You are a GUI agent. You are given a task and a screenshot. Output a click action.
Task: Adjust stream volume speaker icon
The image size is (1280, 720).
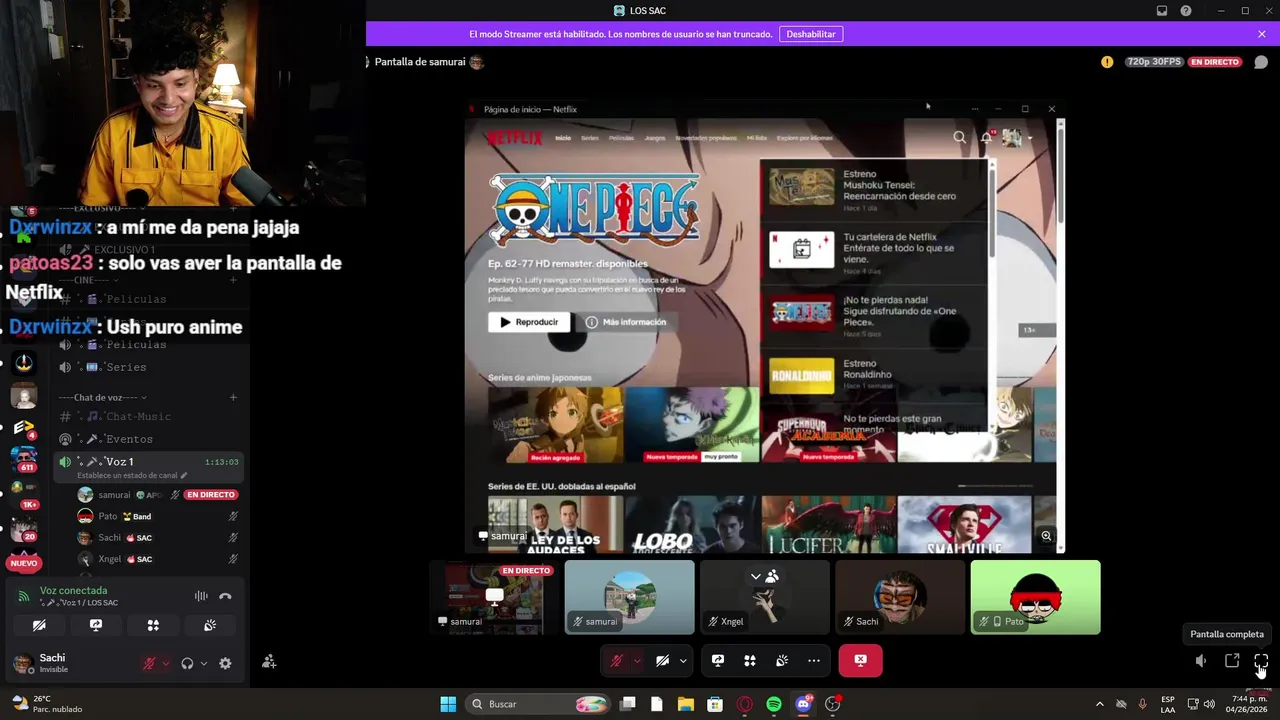pos(1201,661)
